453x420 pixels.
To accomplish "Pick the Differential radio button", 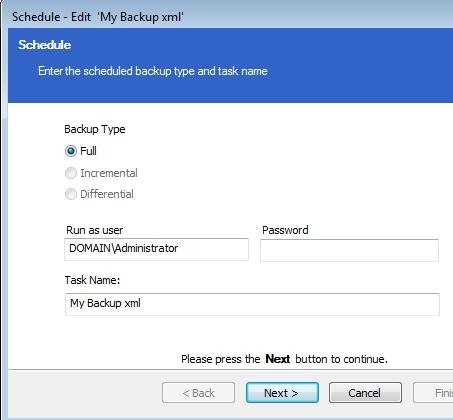I will click(x=71, y=194).
